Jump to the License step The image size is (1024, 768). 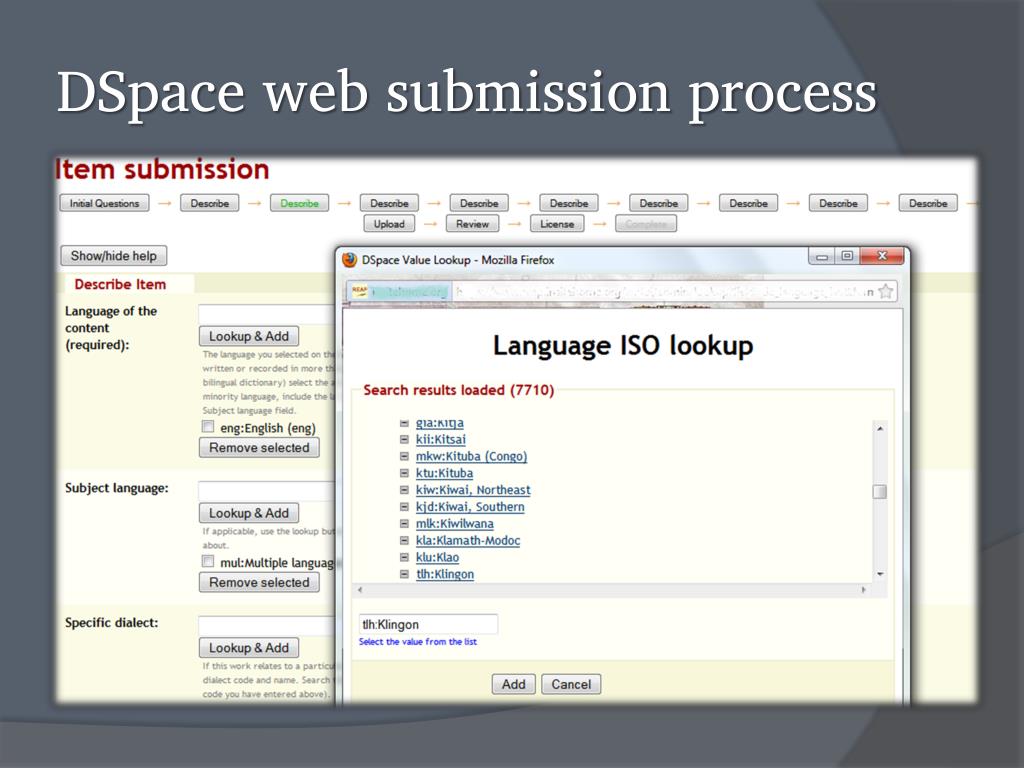(x=557, y=224)
